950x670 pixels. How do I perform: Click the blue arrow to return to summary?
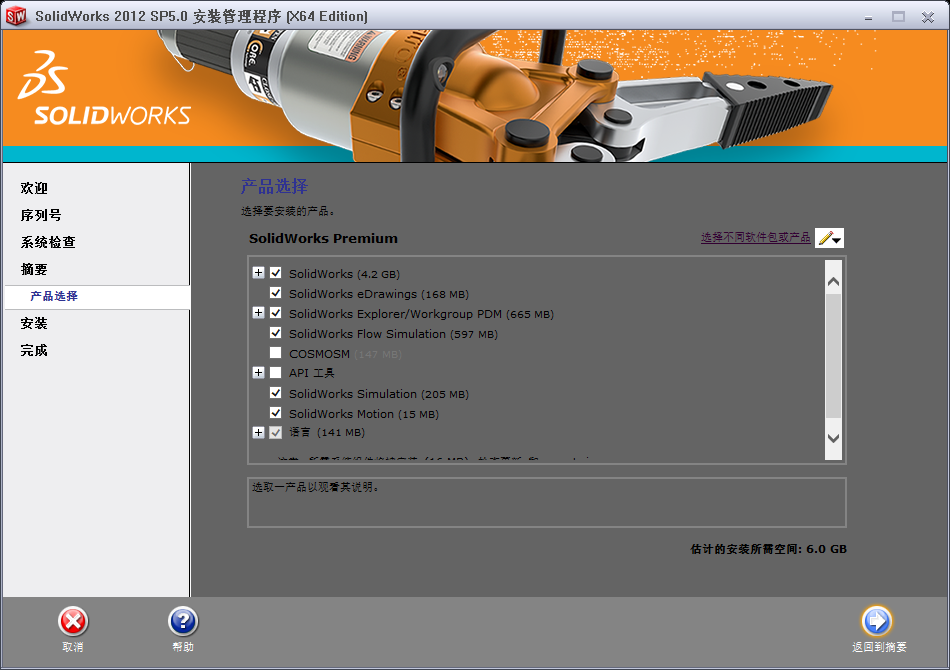point(877,621)
